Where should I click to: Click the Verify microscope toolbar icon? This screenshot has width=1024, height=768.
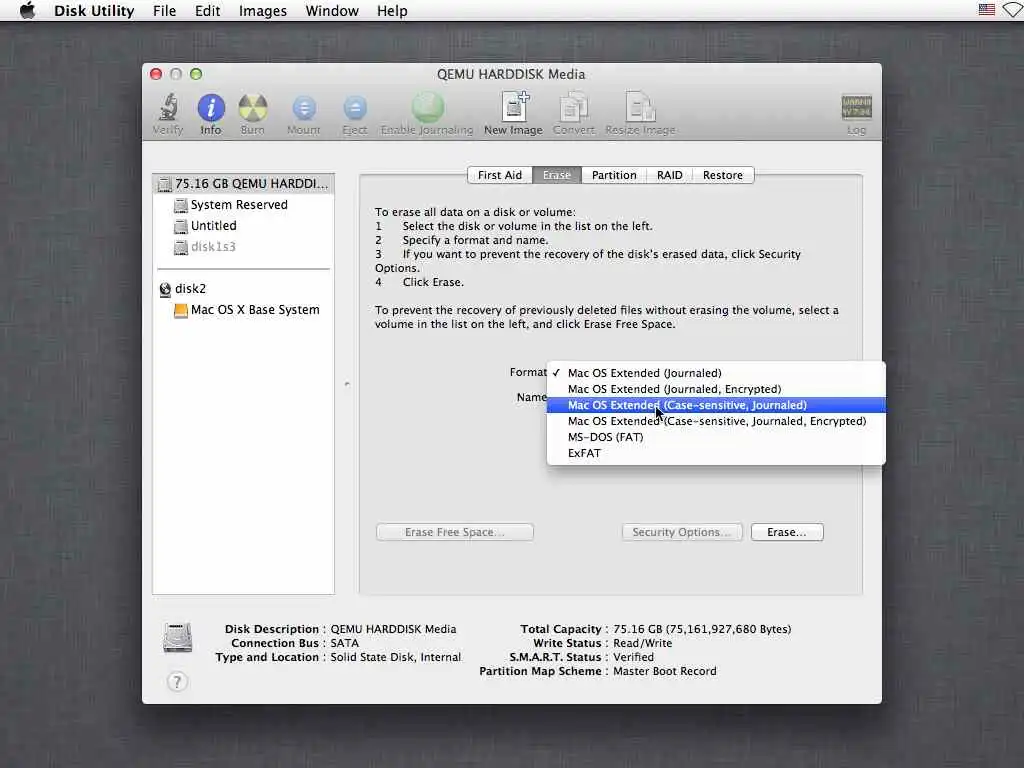click(x=168, y=108)
